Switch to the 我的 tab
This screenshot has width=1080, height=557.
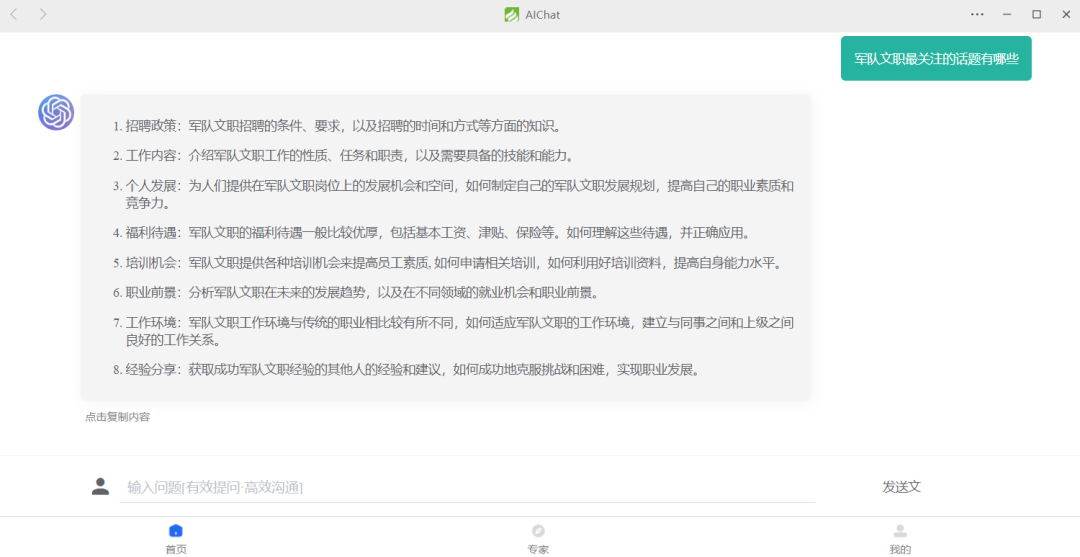pyautogui.click(x=900, y=539)
